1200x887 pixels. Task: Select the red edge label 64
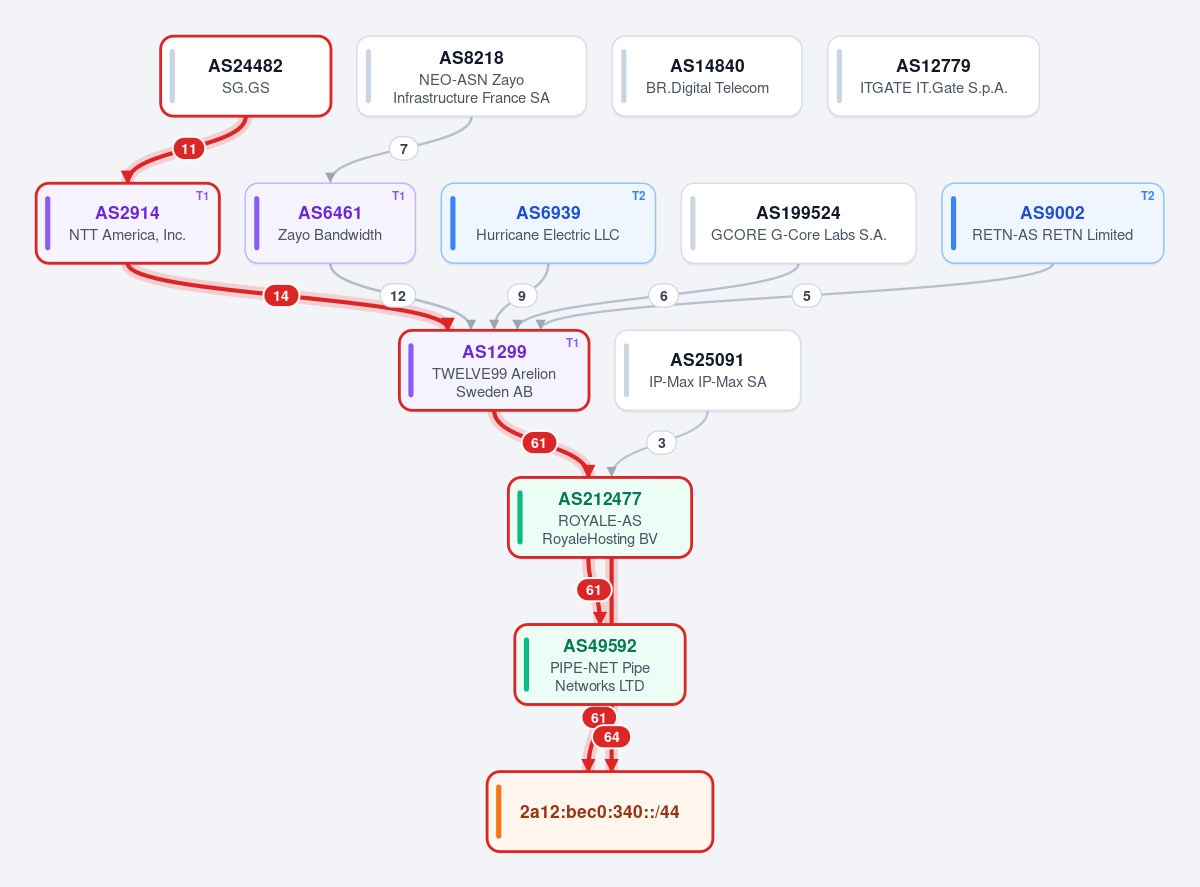tap(611, 737)
